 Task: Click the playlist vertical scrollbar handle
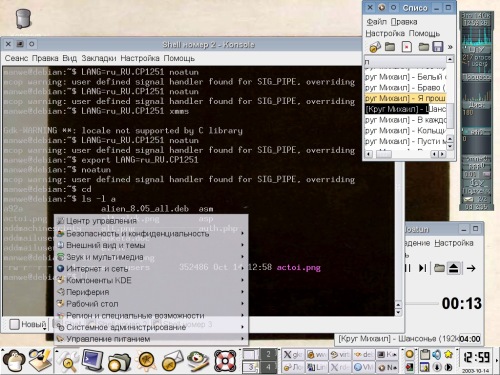450,115
